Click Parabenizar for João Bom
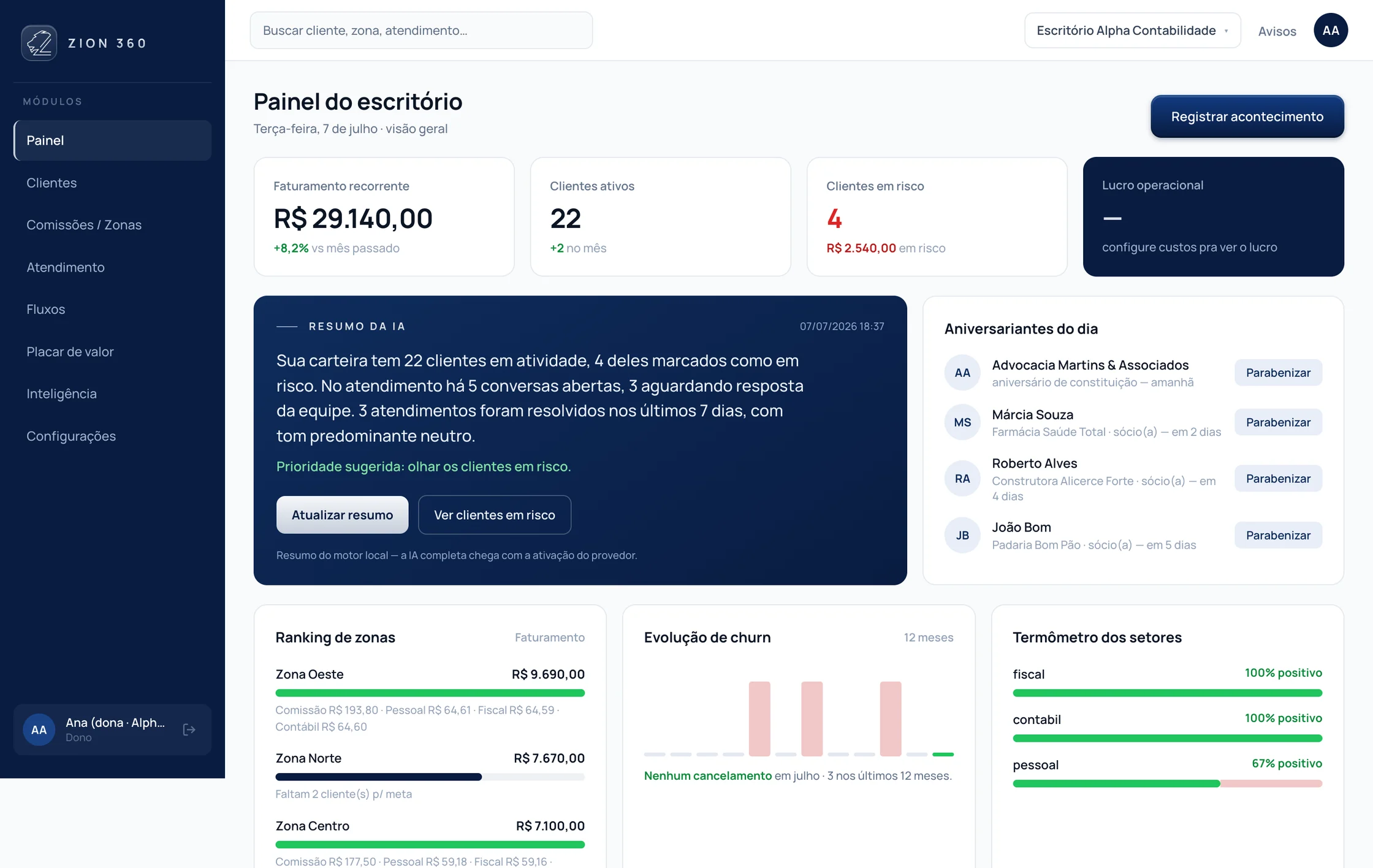Viewport: 1373px width, 868px height. (x=1278, y=535)
